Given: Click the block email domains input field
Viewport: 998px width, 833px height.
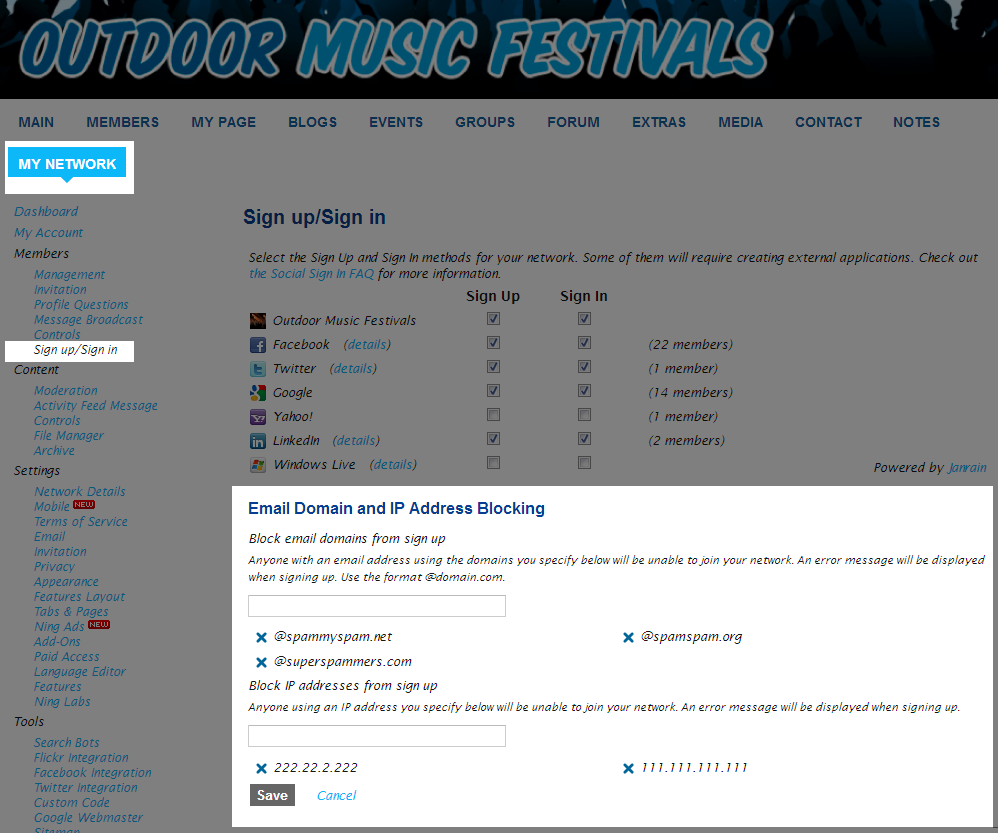Looking at the screenshot, I should click(x=377, y=606).
